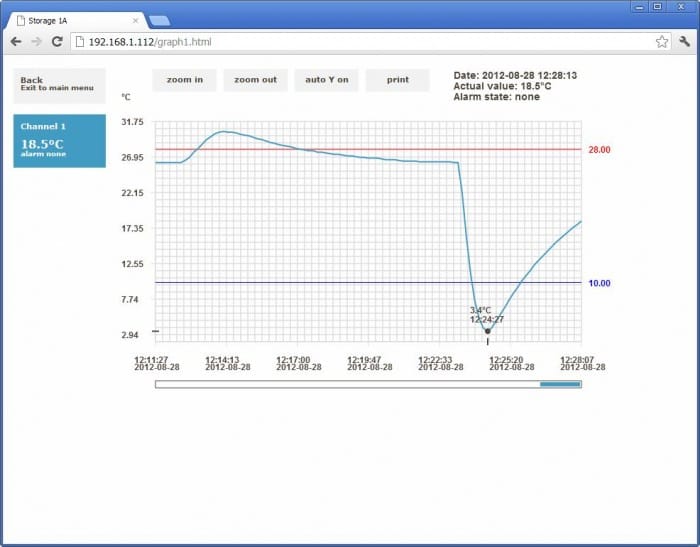700x547 pixels.
Task: Click the print button
Action: (397, 80)
